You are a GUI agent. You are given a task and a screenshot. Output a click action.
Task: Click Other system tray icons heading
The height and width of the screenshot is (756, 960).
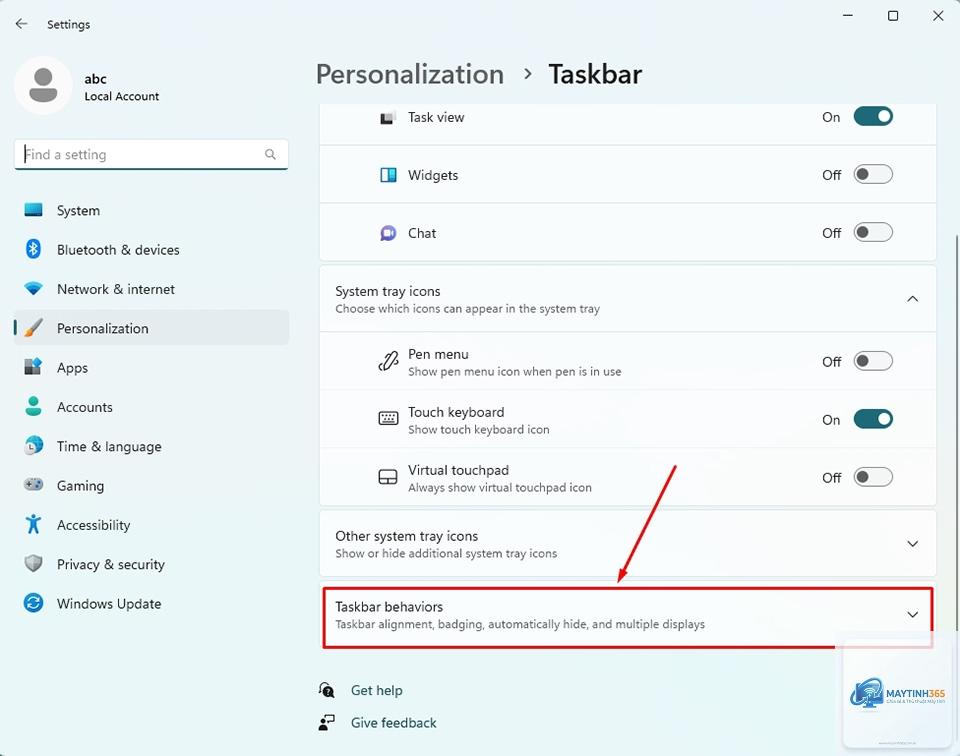click(x=407, y=536)
